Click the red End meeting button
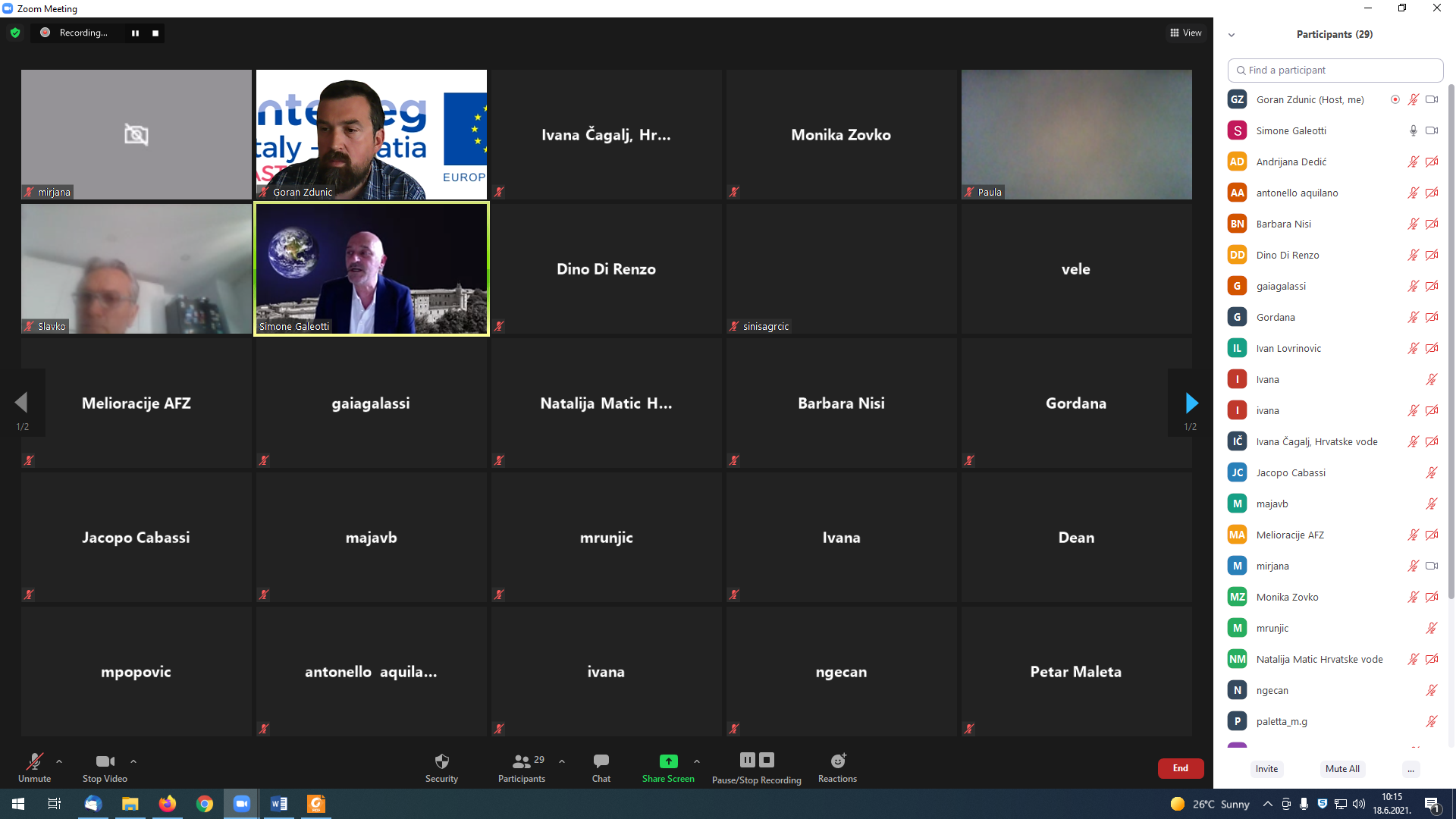The image size is (1456, 819). (x=1180, y=768)
